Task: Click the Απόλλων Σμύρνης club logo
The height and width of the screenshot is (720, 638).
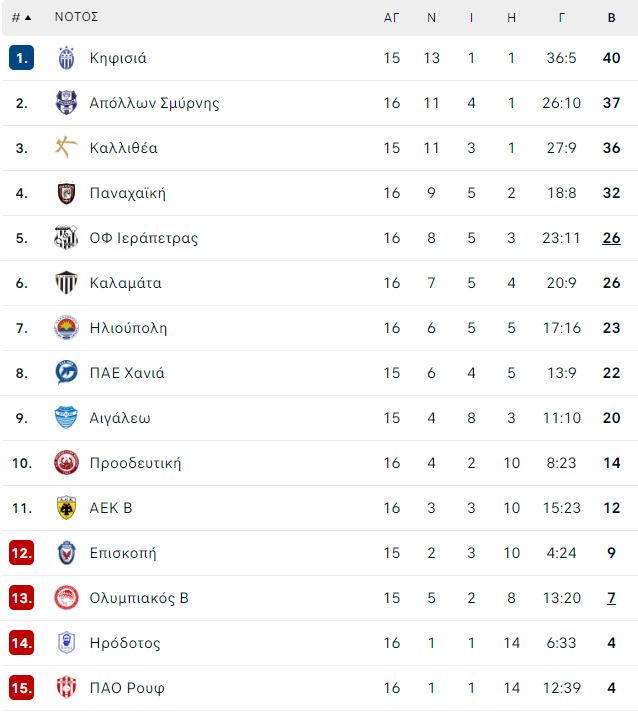Action: pos(66,102)
